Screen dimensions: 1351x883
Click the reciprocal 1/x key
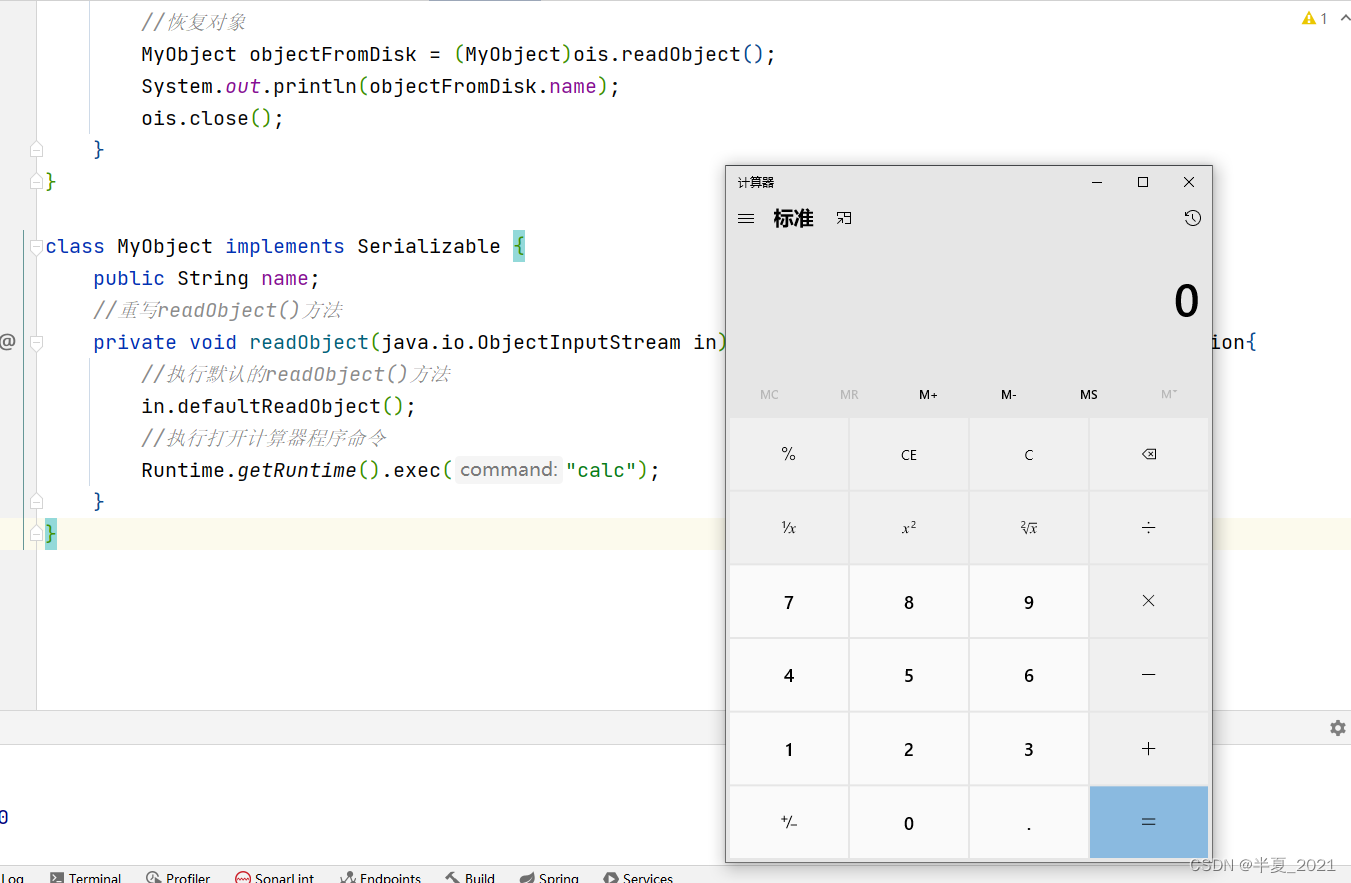point(789,528)
